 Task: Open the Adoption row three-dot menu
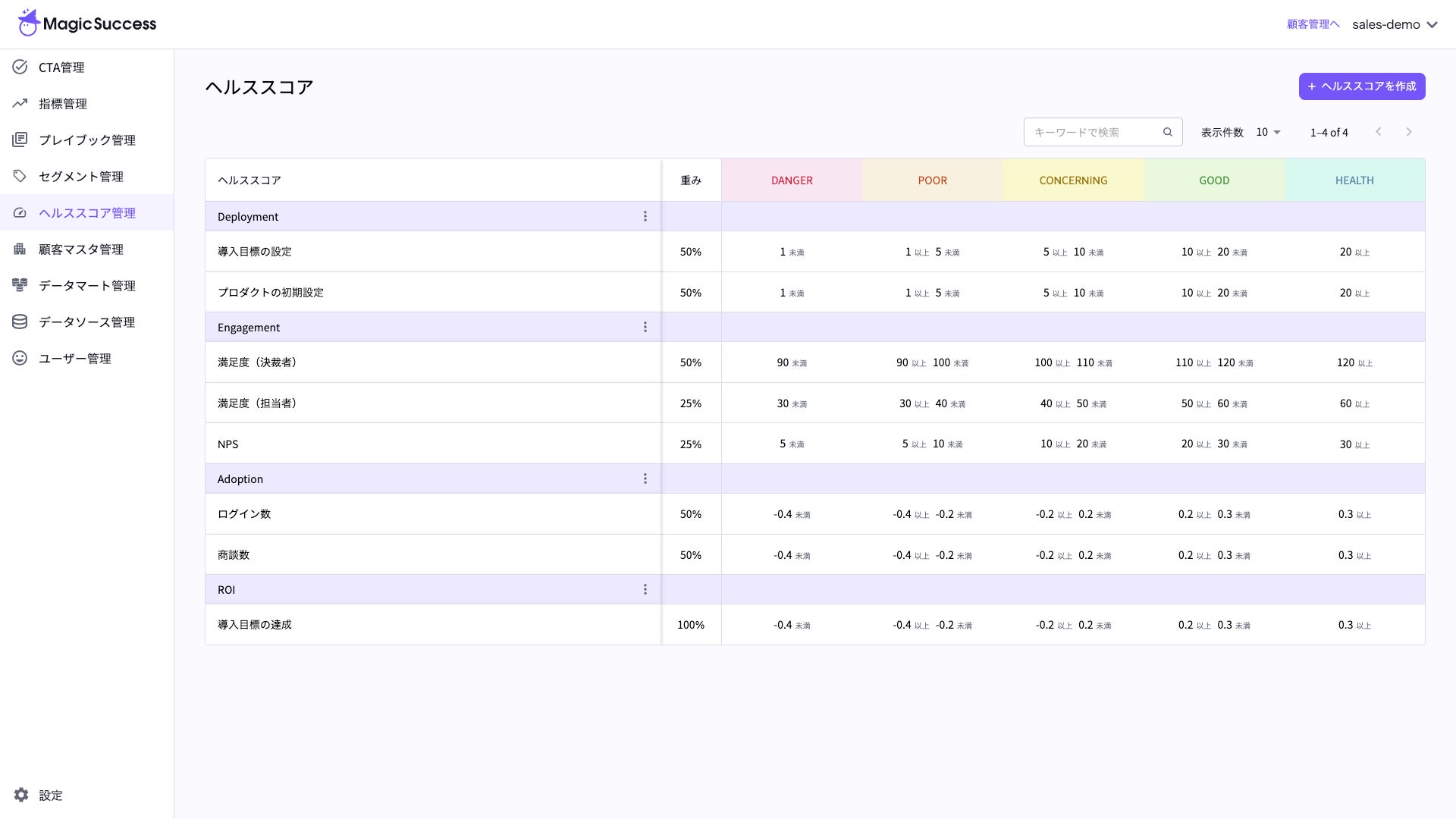tap(645, 479)
